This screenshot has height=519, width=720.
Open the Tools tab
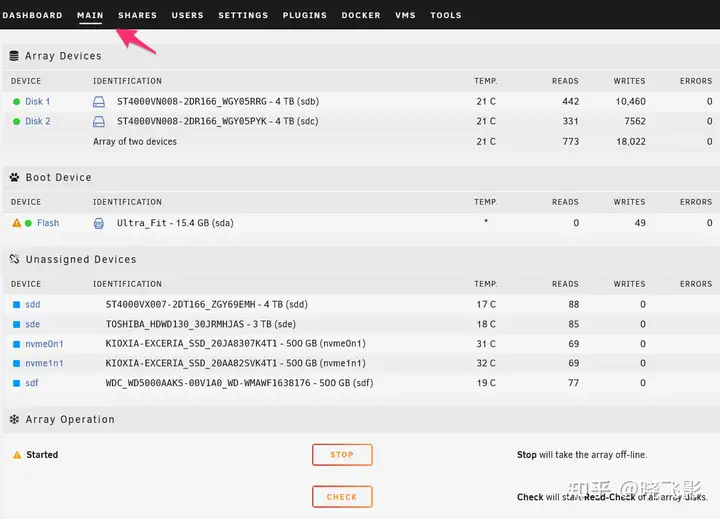[446, 15]
